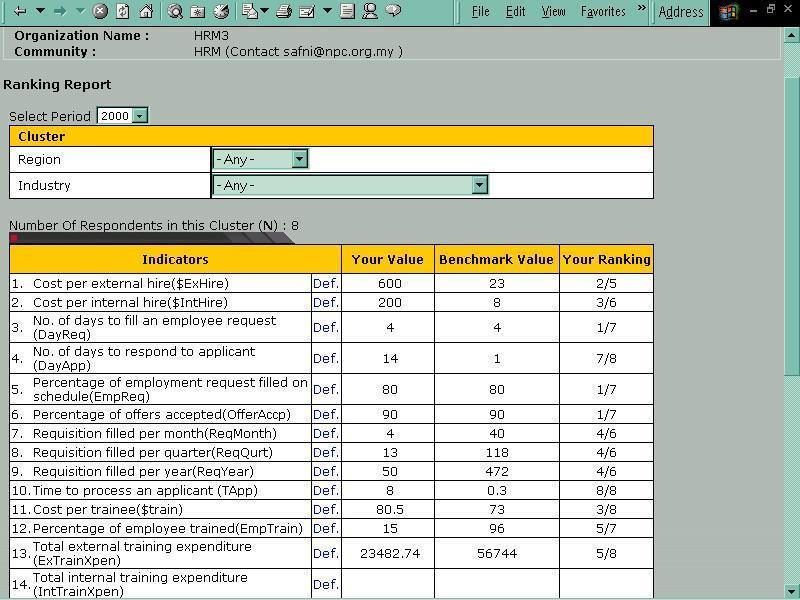This screenshot has height=600, width=800.
Task: Click the browser Back arrow button
Action: tap(19, 12)
